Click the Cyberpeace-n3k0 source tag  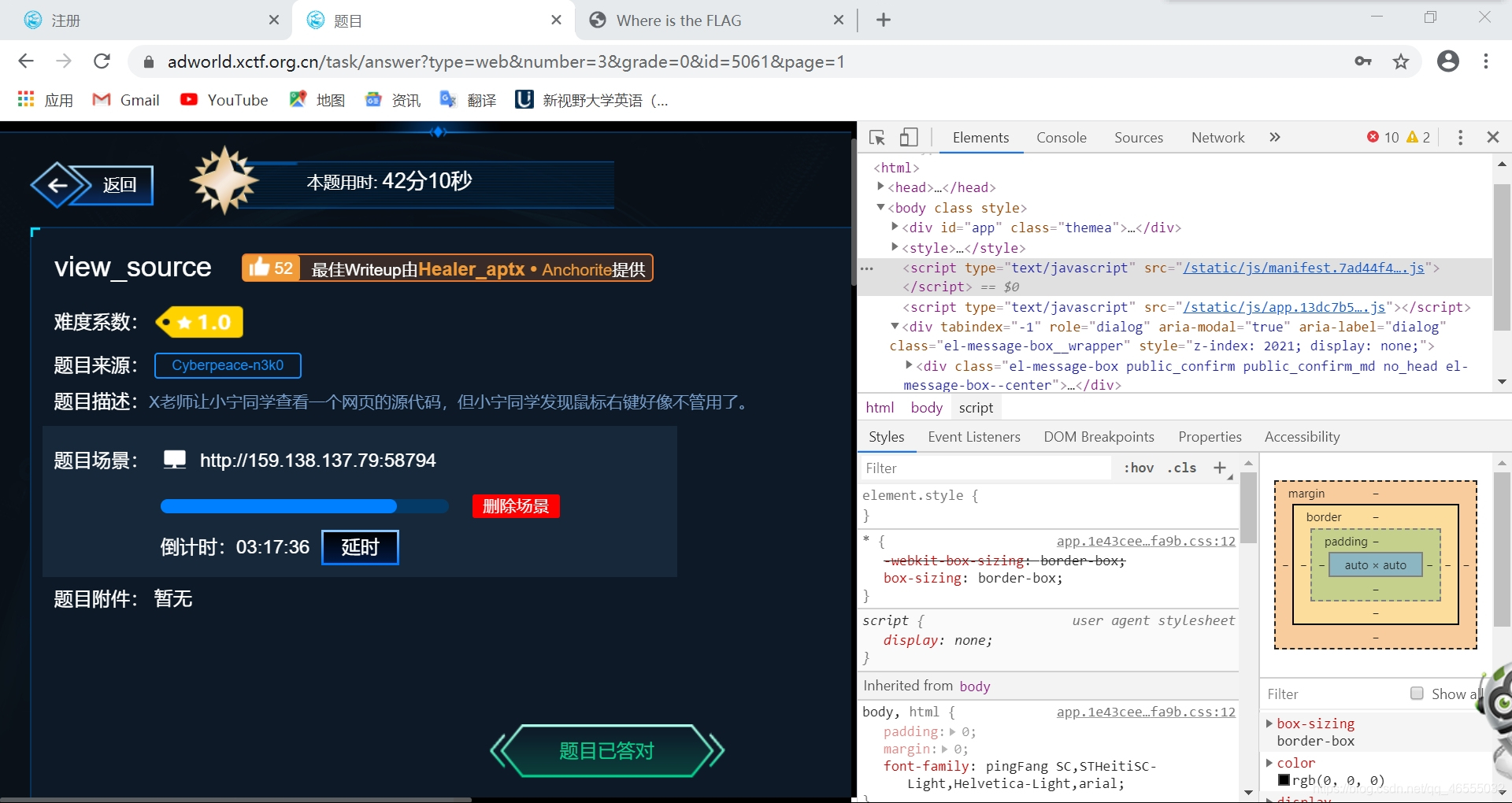pos(228,365)
